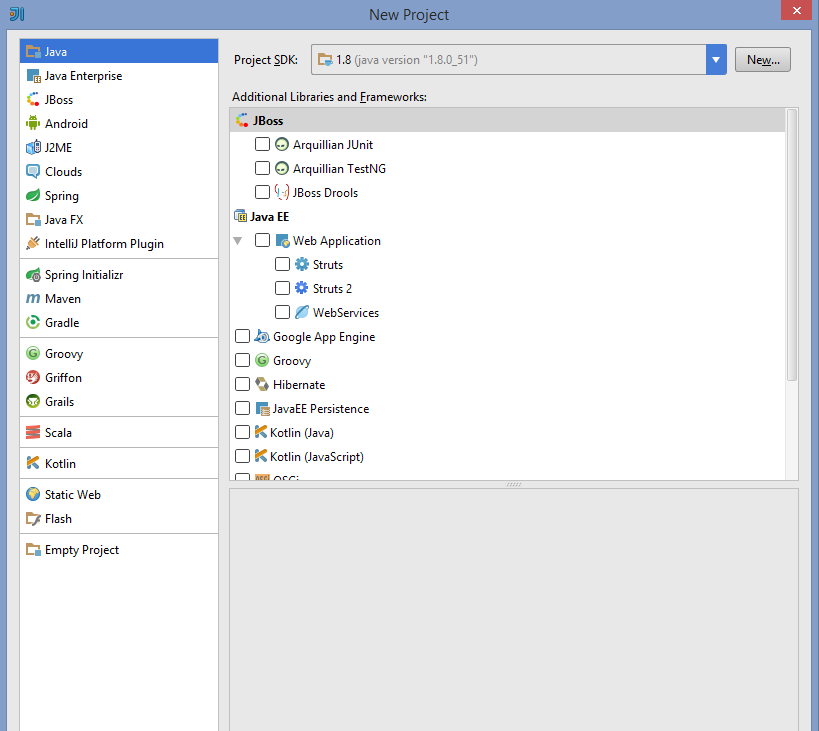Click the Griffon icon
Image resolution: width=819 pixels, height=731 pixels.
33,378
